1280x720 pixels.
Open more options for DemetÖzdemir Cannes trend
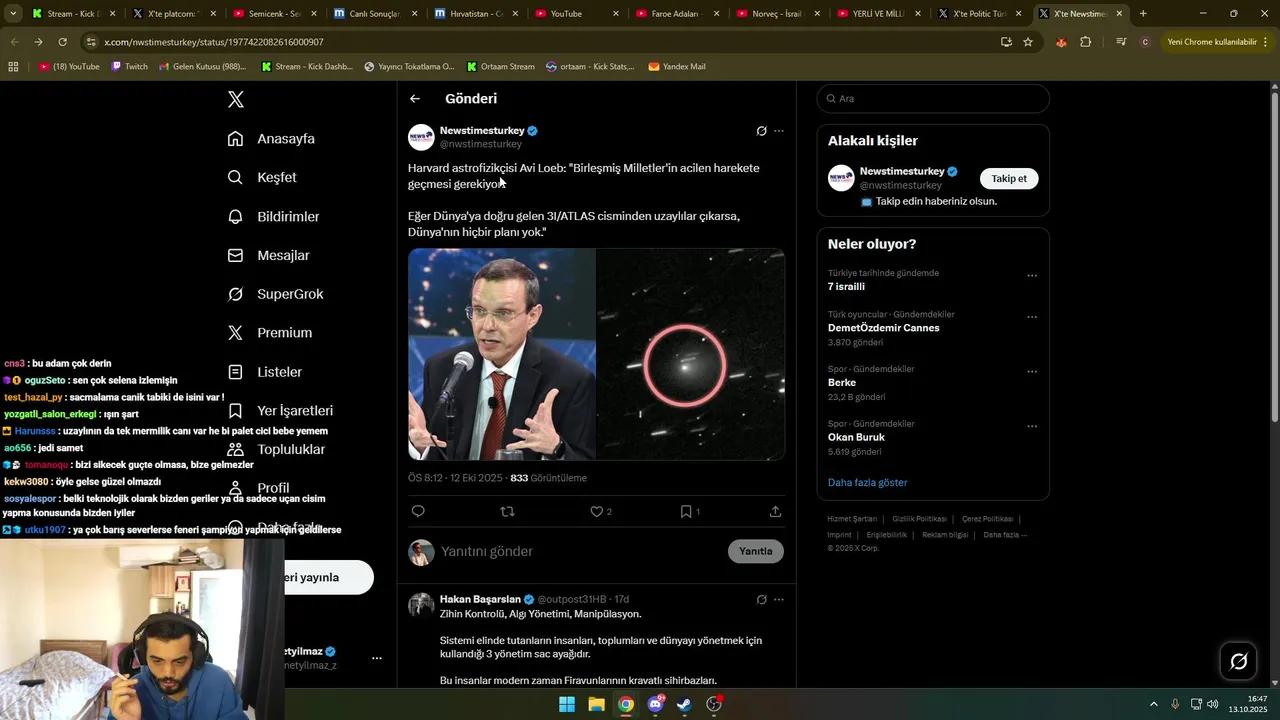pos(1032,317)
